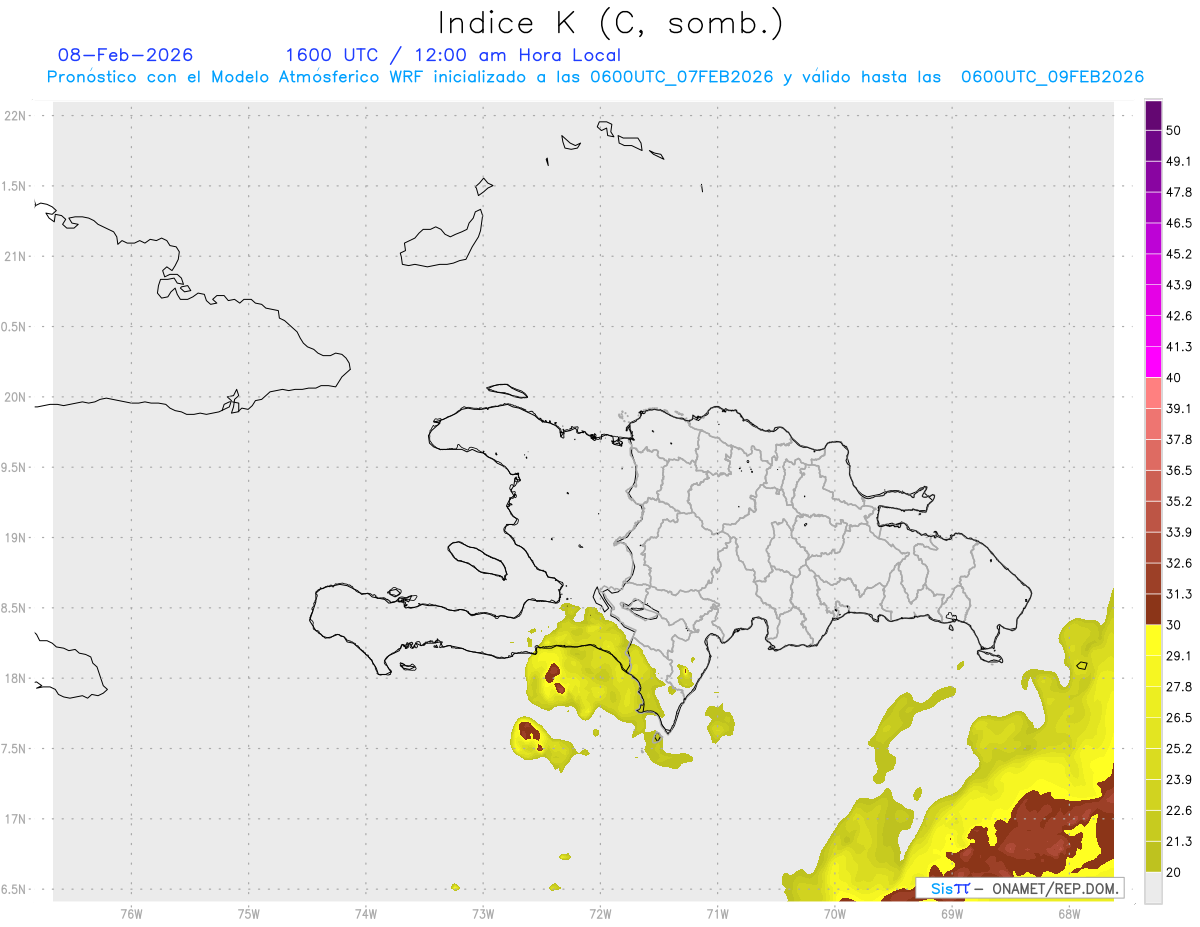Click the '74W' longitude label
Screen dimensions: 1200x927
[x=365, y=914]
